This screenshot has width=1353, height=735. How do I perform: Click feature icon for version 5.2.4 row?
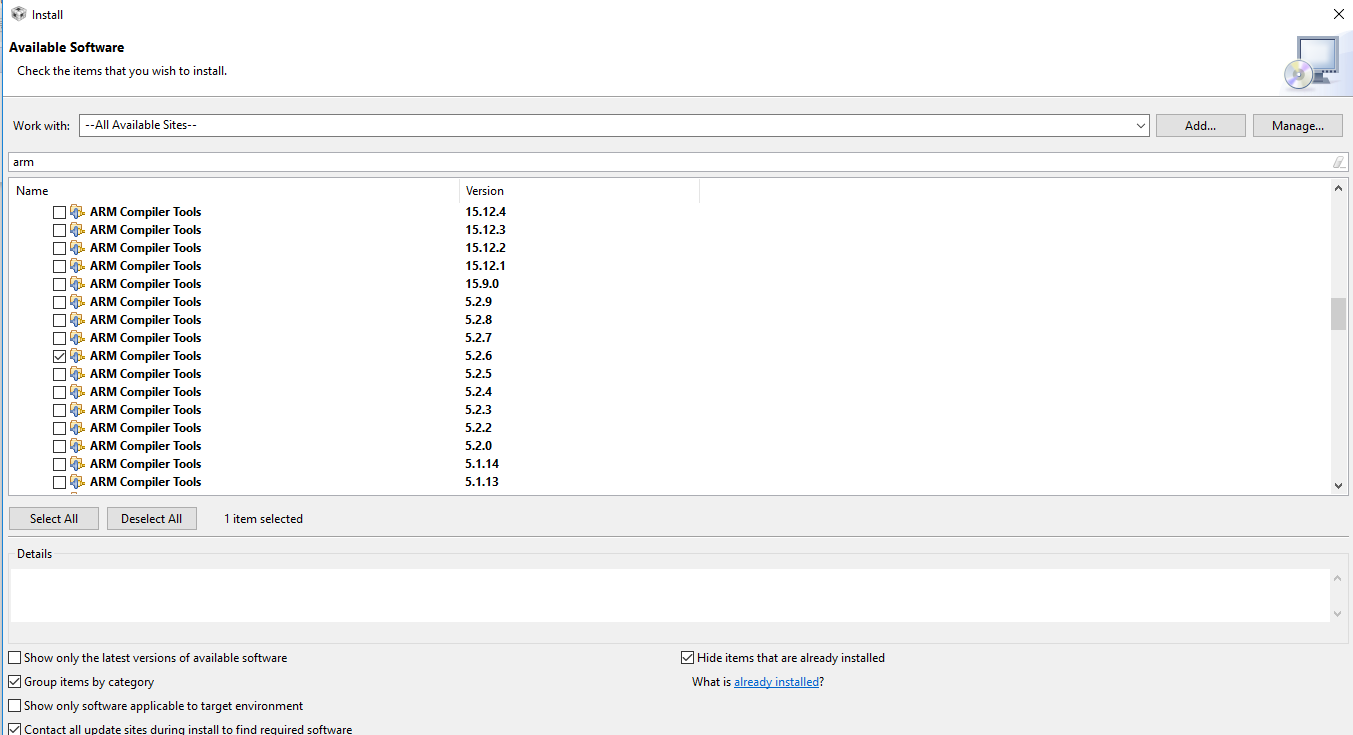click(77, 392)
